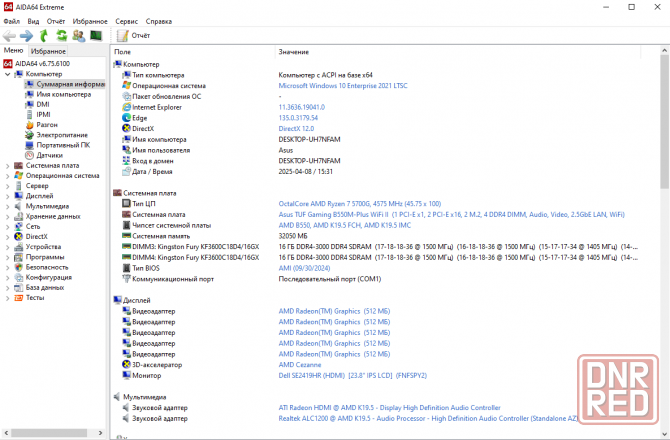Expand the Системная плата tree node
This screenshot has width=670, height=440.
[7, 166]
